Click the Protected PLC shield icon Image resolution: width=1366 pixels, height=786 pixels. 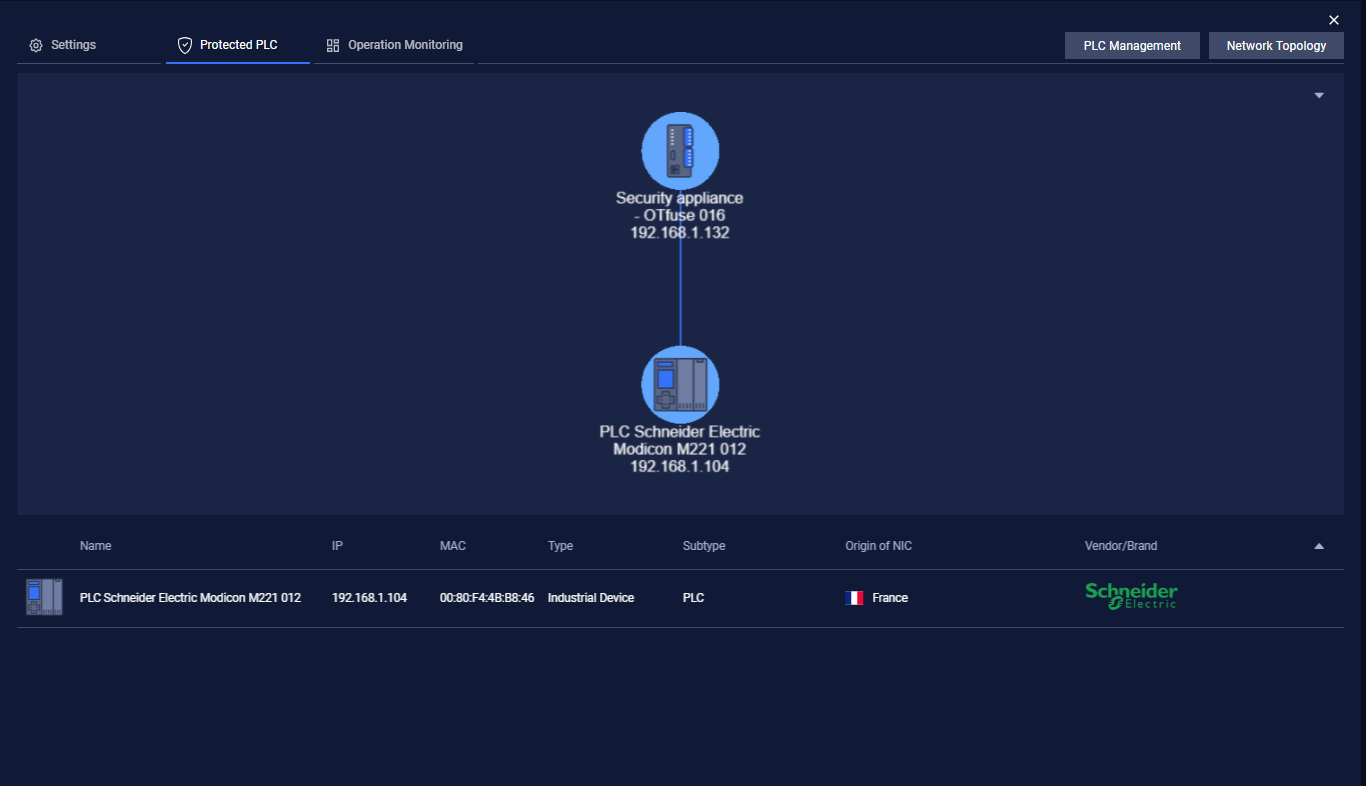coord(184,46)
